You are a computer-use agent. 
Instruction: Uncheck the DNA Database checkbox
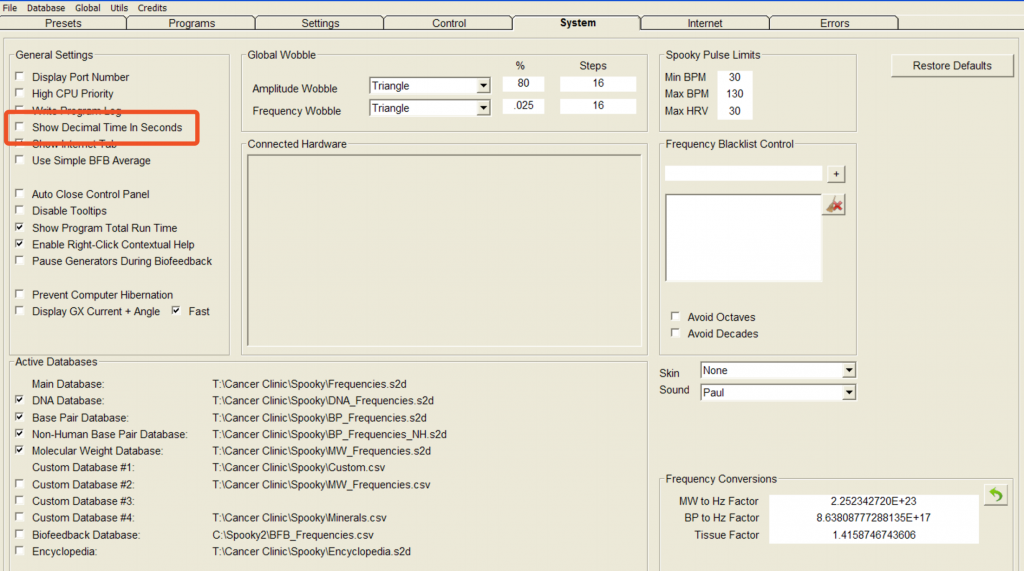point(21,400)
